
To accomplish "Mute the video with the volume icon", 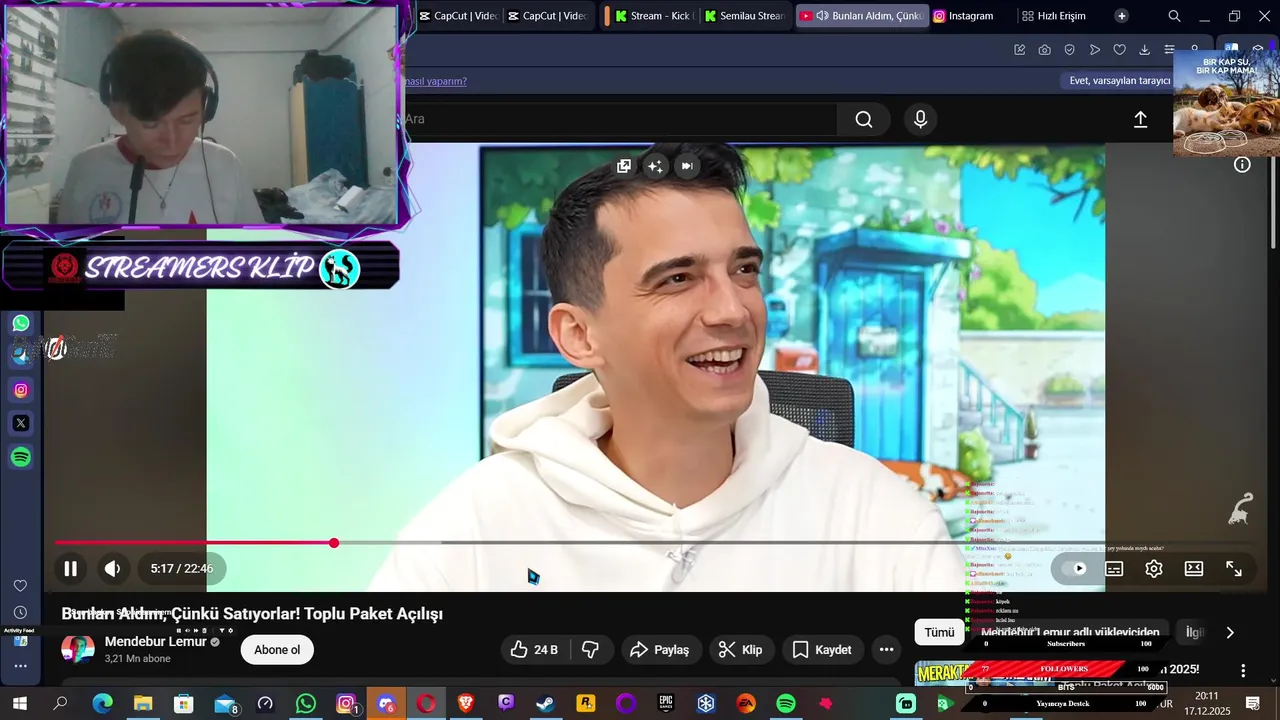I will click(112, 569).
